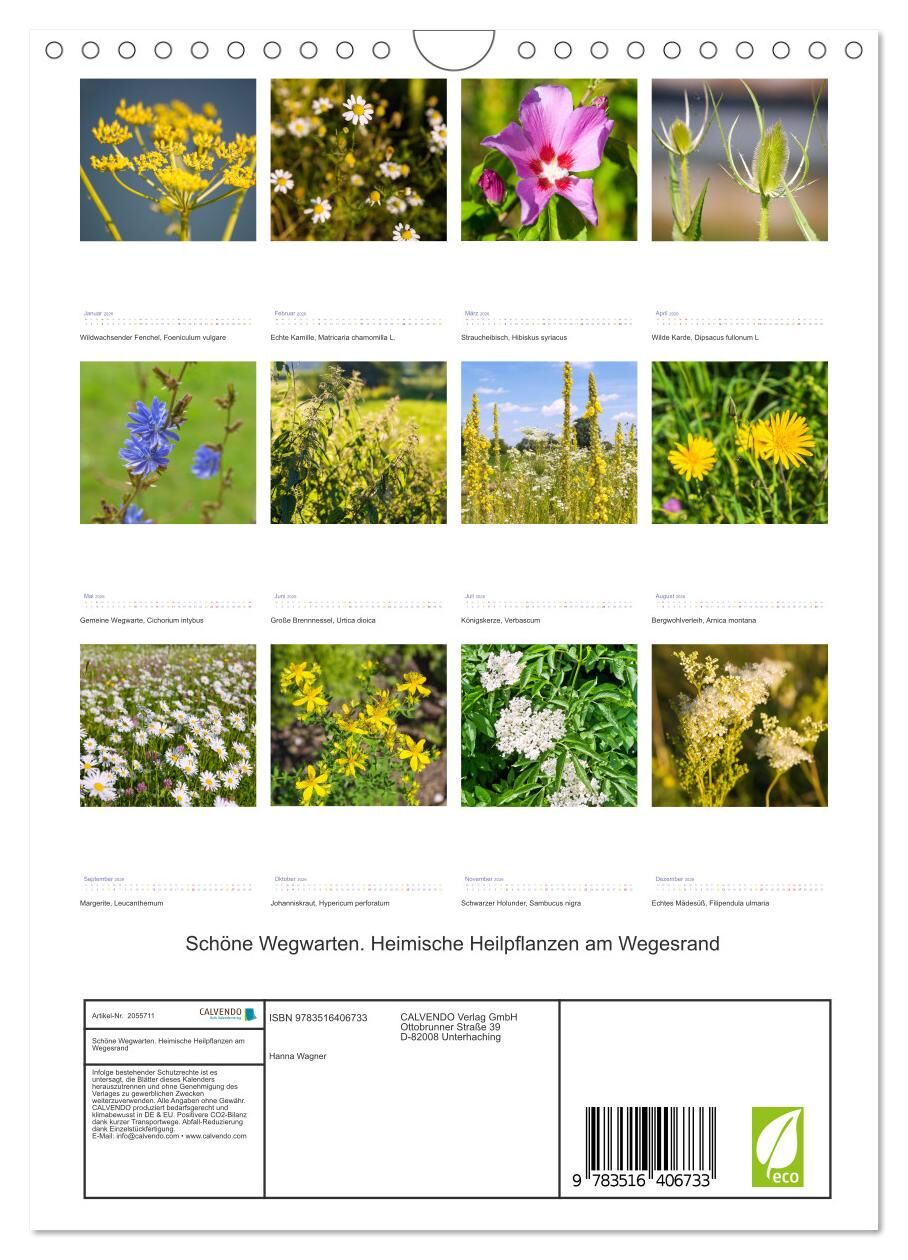This screenshot has height=1260, width=908.
Task: Click the author name Hanna Wagner
Action: pyautogui.click(x=298, y=1056)
